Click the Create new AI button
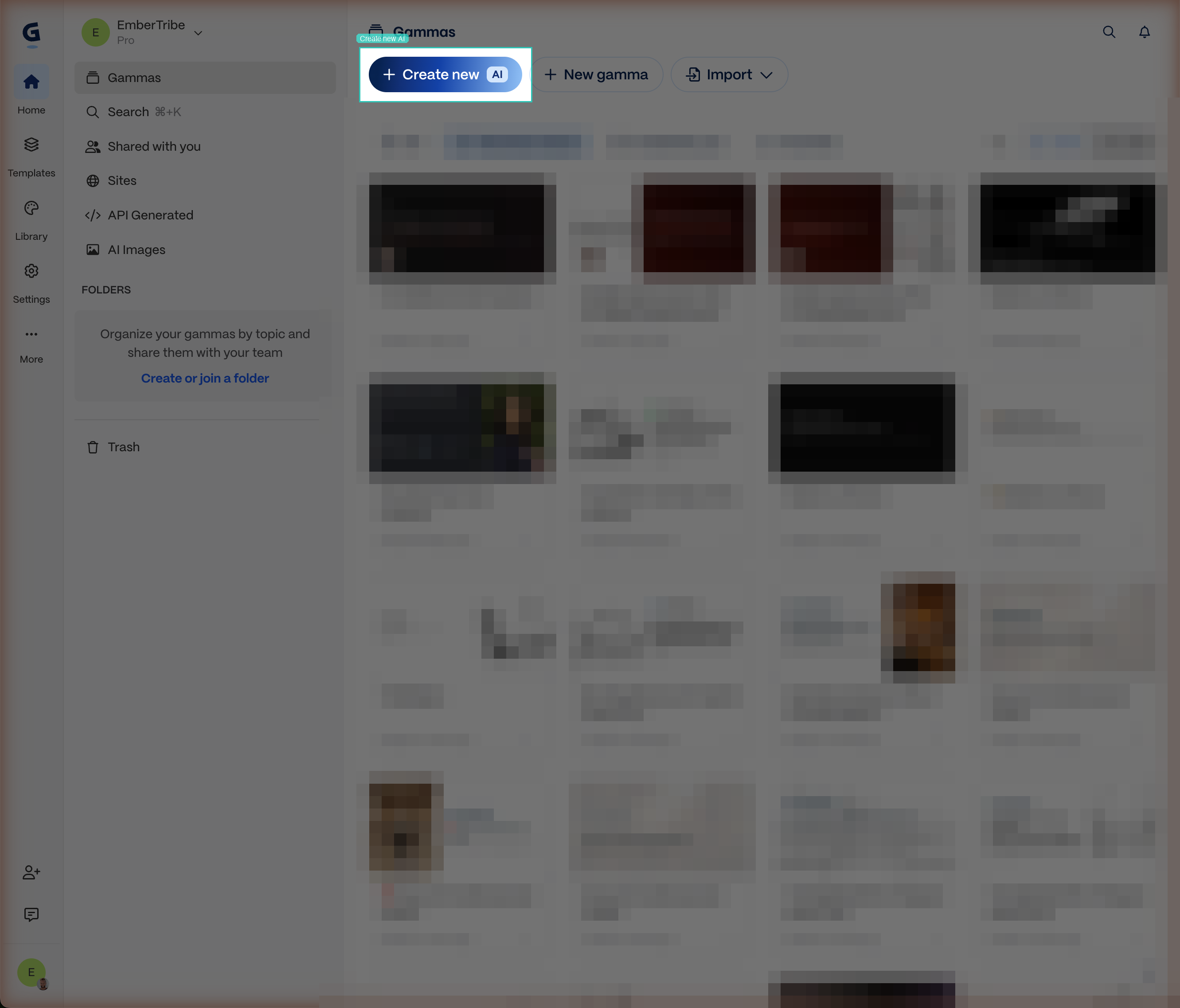Image resolution: width=1180 pixels, height=1008 pixels. pyautogui.click(x=445, y=74)
